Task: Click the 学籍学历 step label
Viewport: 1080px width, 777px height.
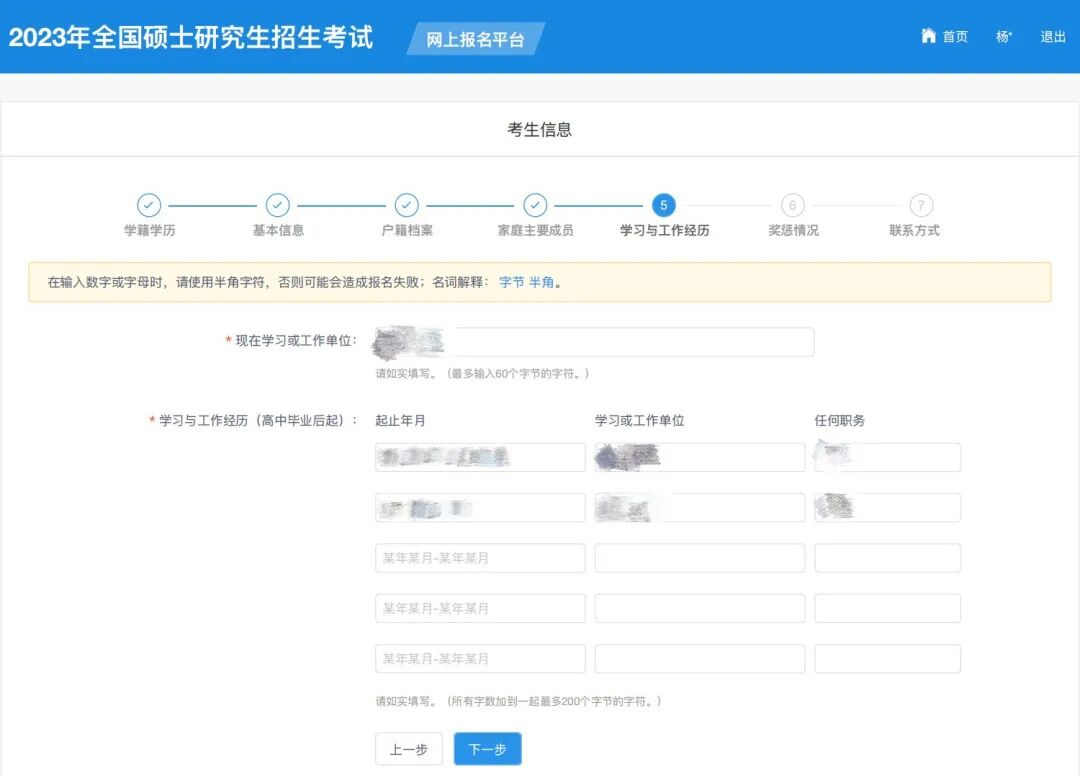Action: (x=149, y=230)
